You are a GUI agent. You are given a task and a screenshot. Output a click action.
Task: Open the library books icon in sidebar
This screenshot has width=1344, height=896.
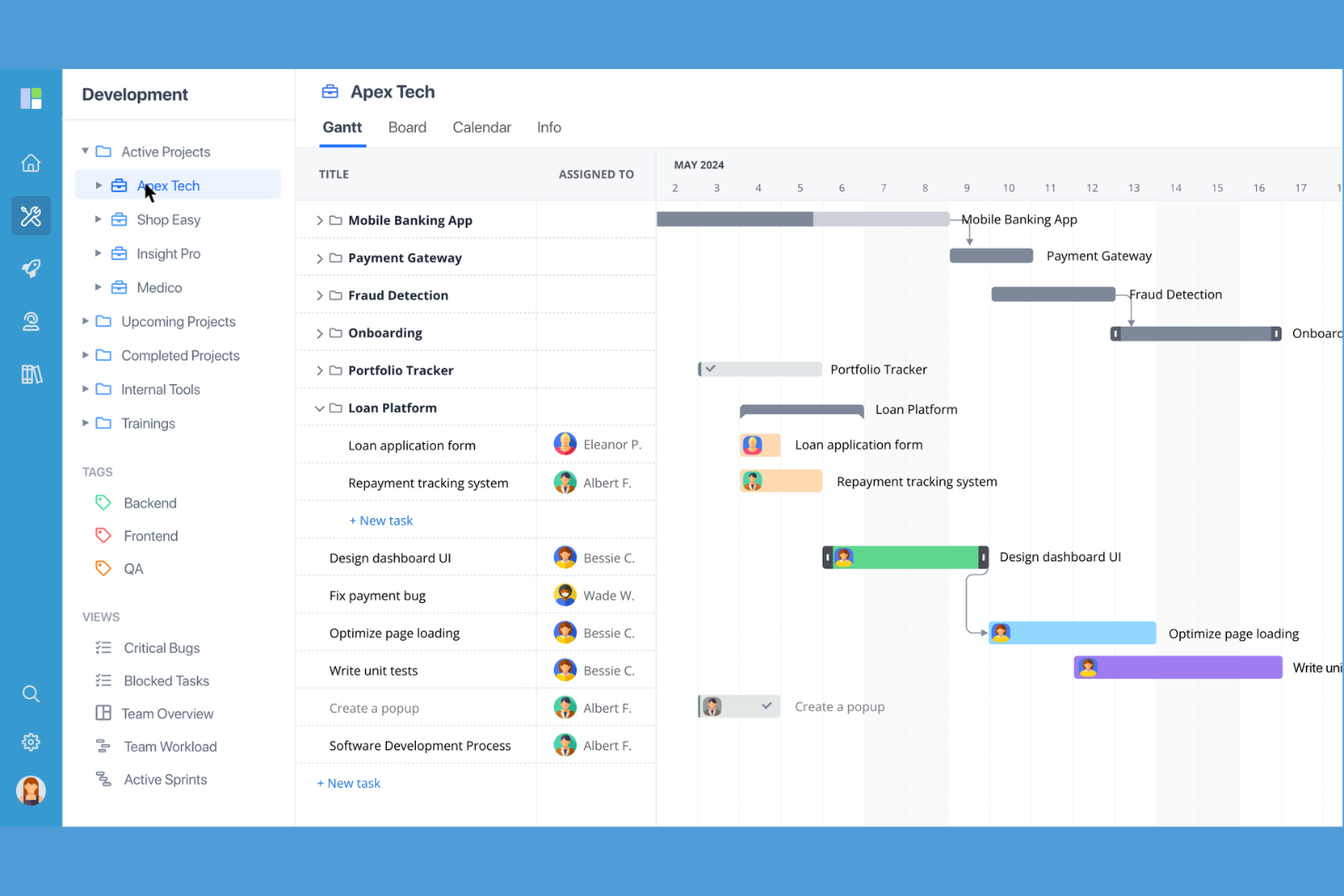(31, 374)
